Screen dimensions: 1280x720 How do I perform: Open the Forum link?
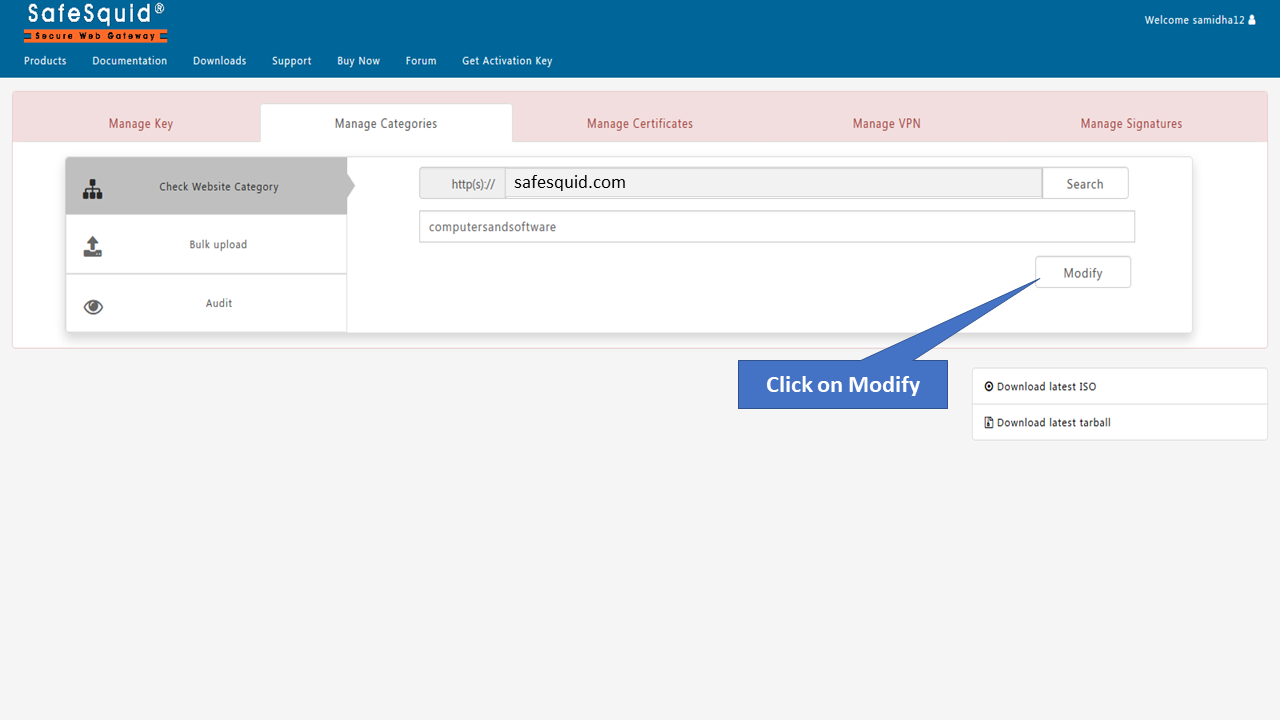[421, 61]
